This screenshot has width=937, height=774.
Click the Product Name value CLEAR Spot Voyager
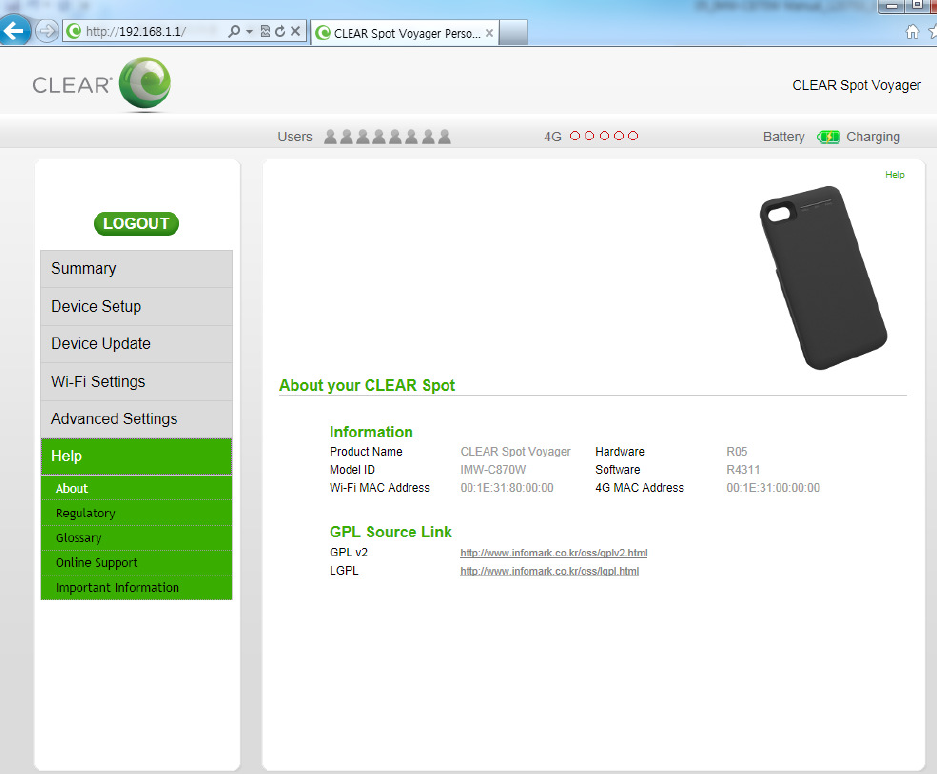[x=515, y=452]
